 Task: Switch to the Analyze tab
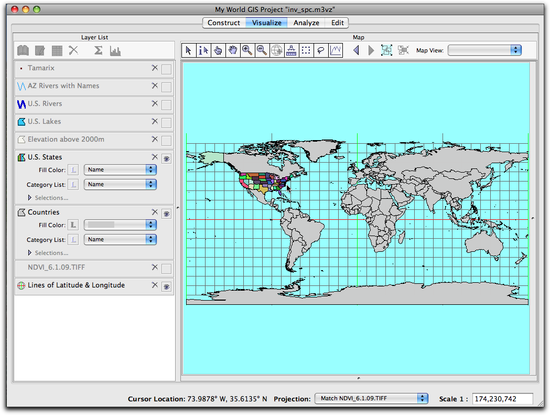306,23
